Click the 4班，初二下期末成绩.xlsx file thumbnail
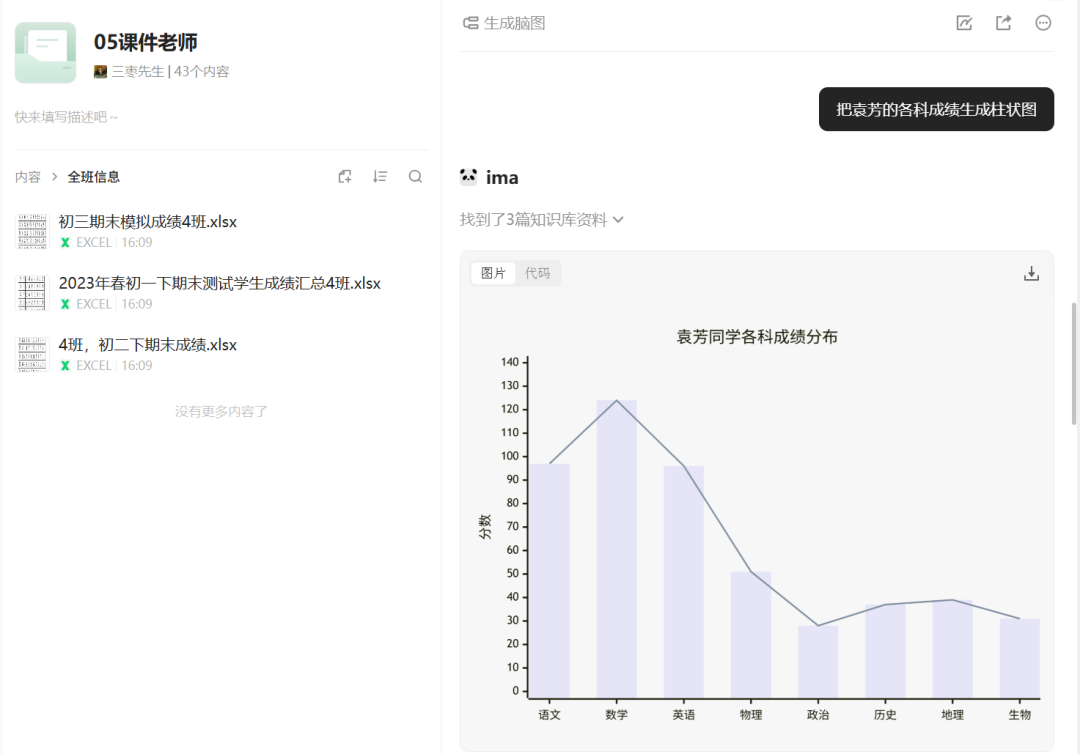 32,354
